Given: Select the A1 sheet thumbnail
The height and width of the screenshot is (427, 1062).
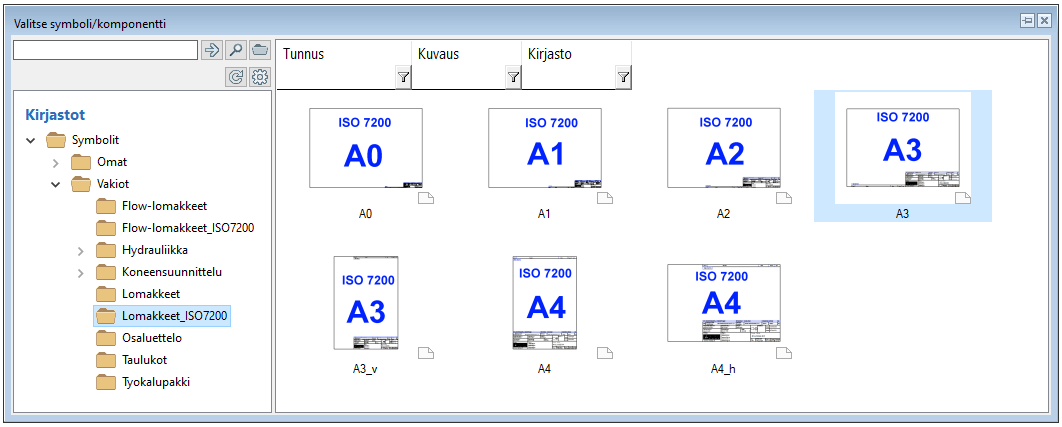Looking at the screenshot, I should pyautogui.click(x=545, y=148).
